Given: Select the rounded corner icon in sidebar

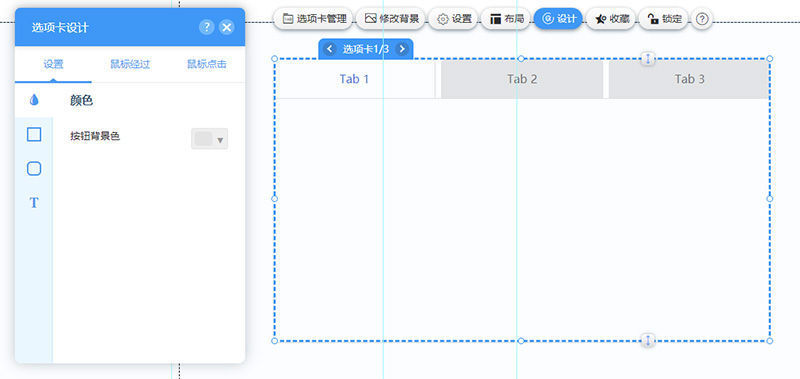Looking at the screenshot, I should (34, 169).
